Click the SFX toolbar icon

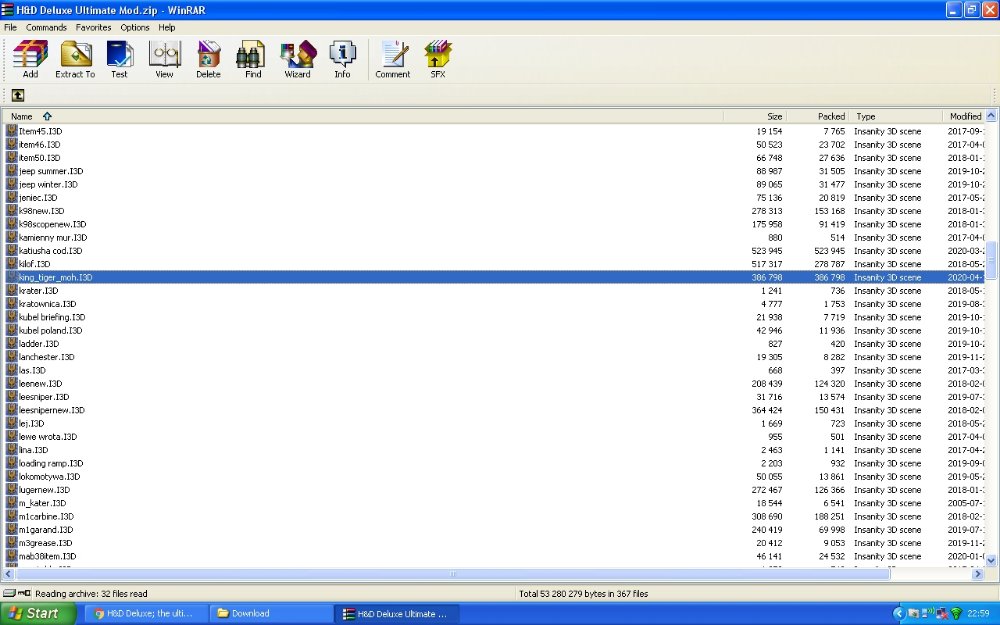[x=438, y=59]
